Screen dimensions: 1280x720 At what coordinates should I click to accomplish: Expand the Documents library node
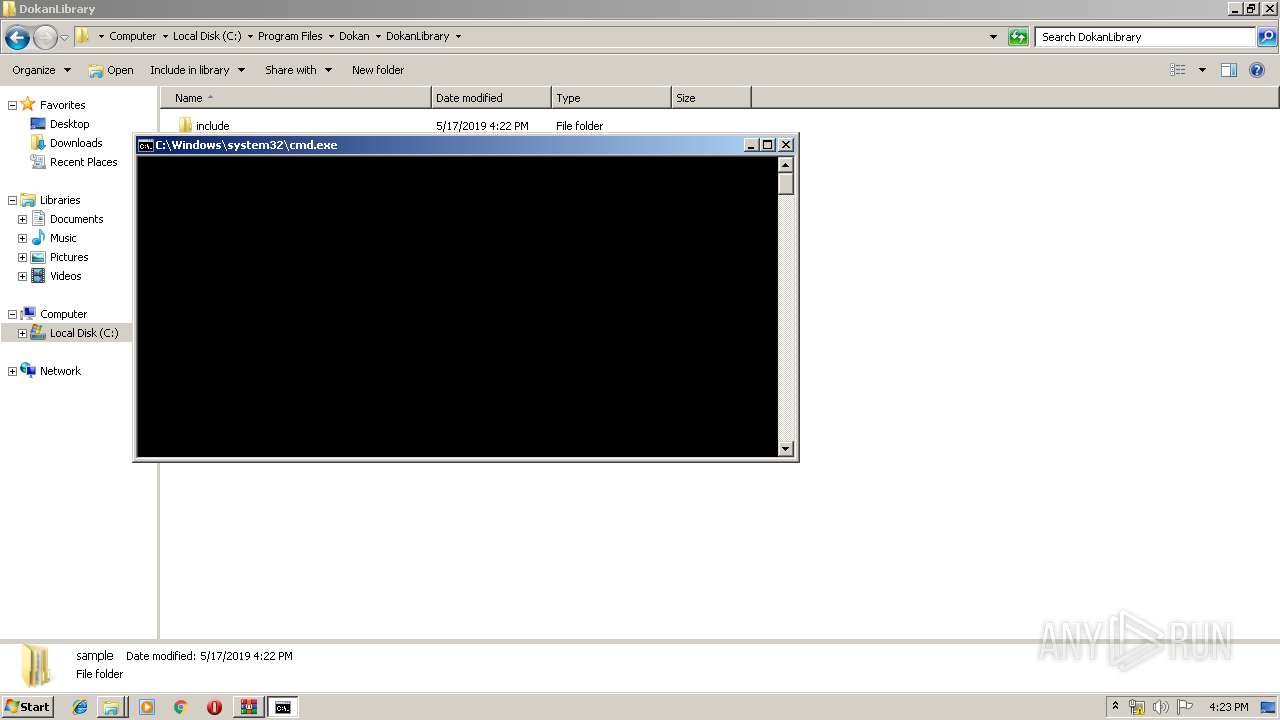[22, 219]
